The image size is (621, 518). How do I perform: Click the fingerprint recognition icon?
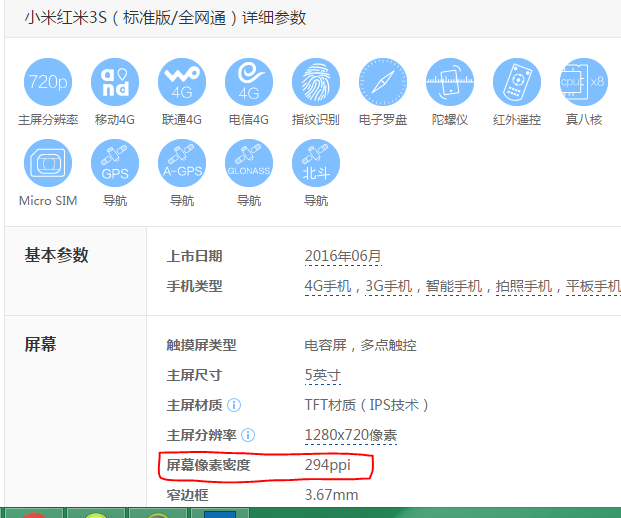(x=316, y=82)
